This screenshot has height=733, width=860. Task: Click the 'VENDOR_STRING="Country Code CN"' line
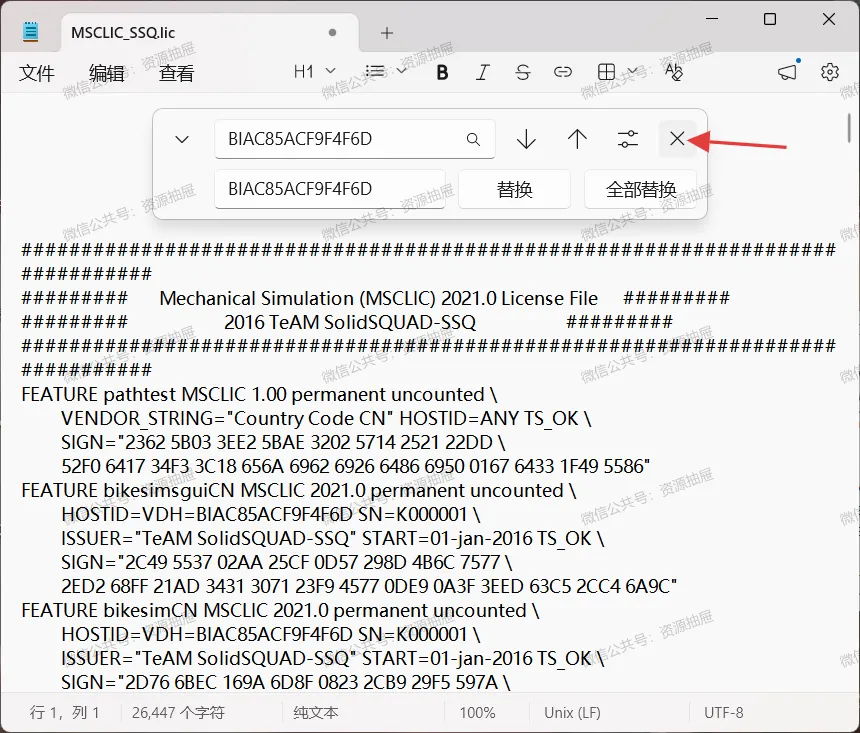click(x=326, y=419)
